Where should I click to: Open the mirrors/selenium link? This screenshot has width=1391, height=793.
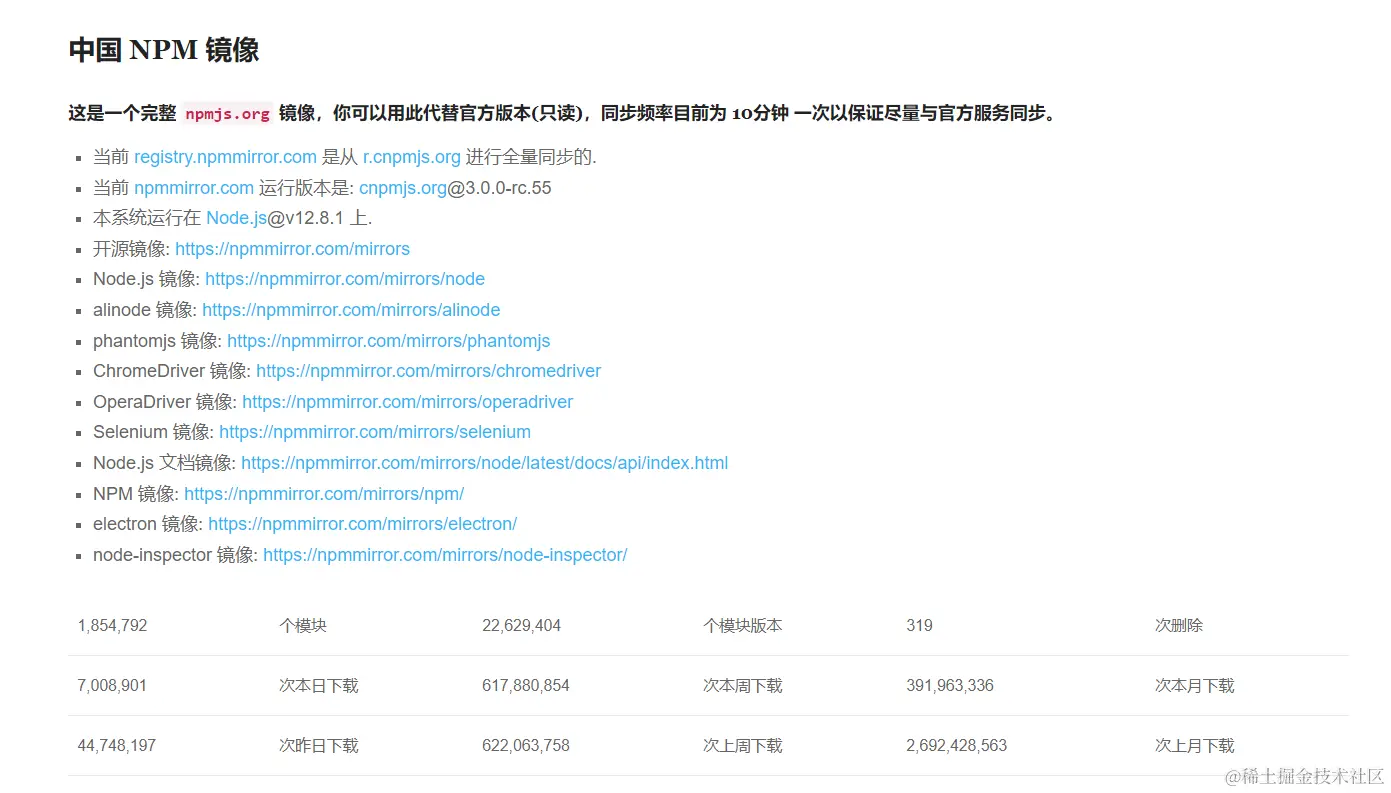[x=375, y=432]
